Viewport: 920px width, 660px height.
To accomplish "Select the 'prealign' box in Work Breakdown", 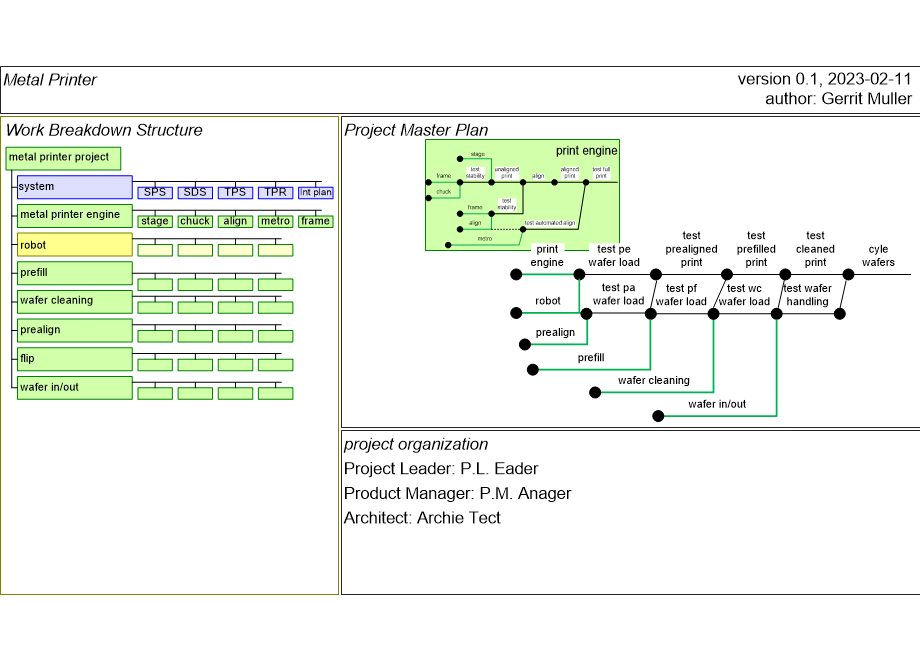I will 75,330.
